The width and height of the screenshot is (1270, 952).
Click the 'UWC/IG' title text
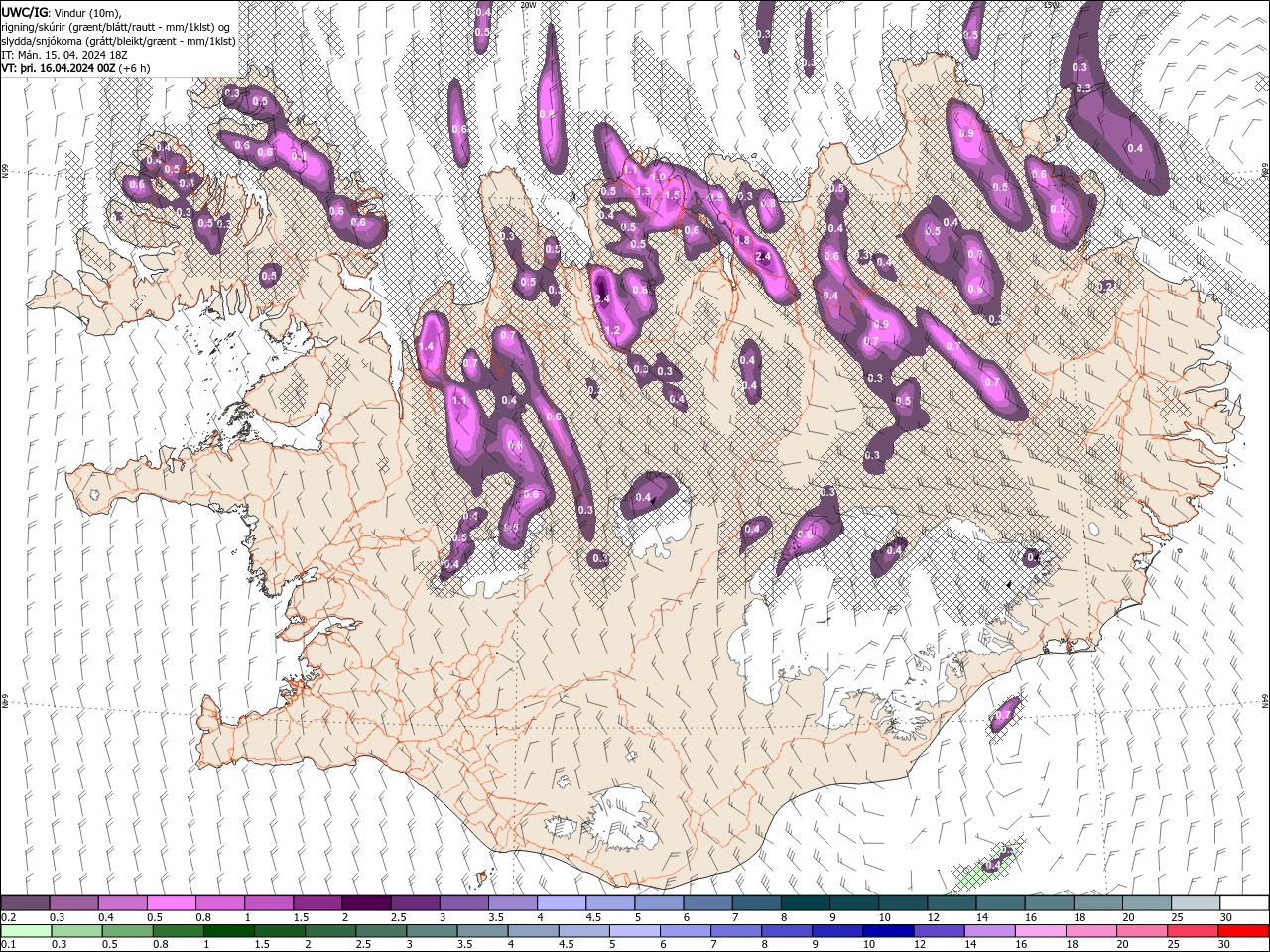[x=26, y=12]
